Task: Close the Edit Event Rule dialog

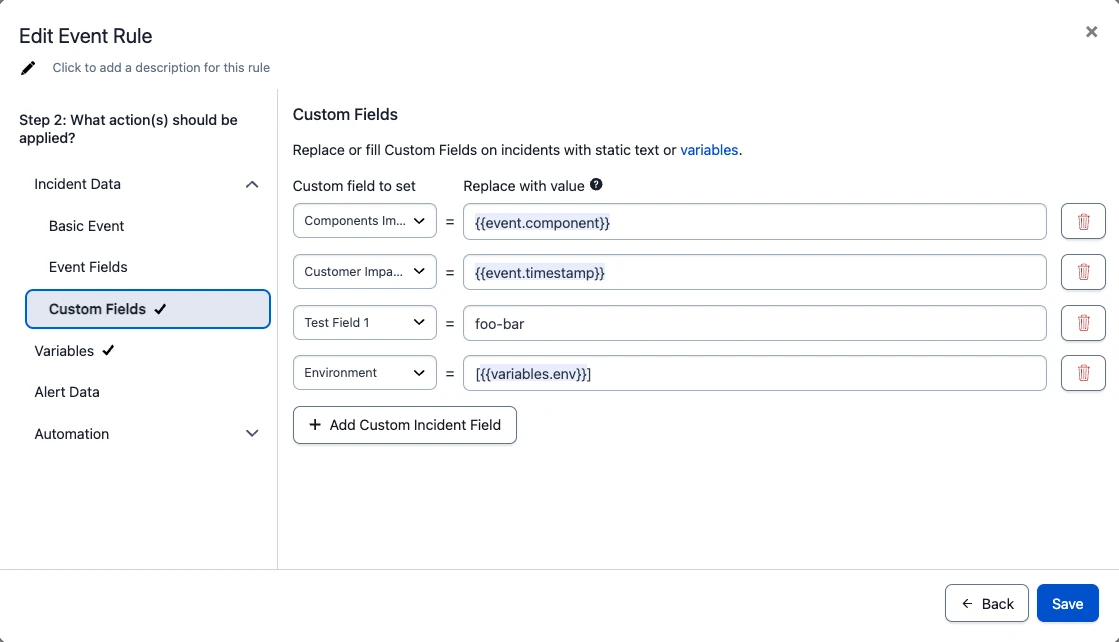Action: point(1091,32)
